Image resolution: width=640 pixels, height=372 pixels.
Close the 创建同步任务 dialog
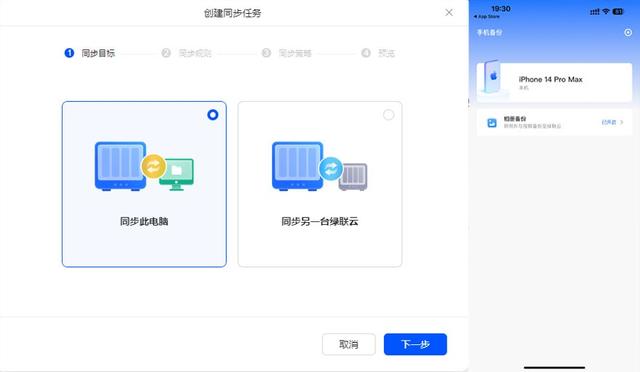tap(449, 13)
